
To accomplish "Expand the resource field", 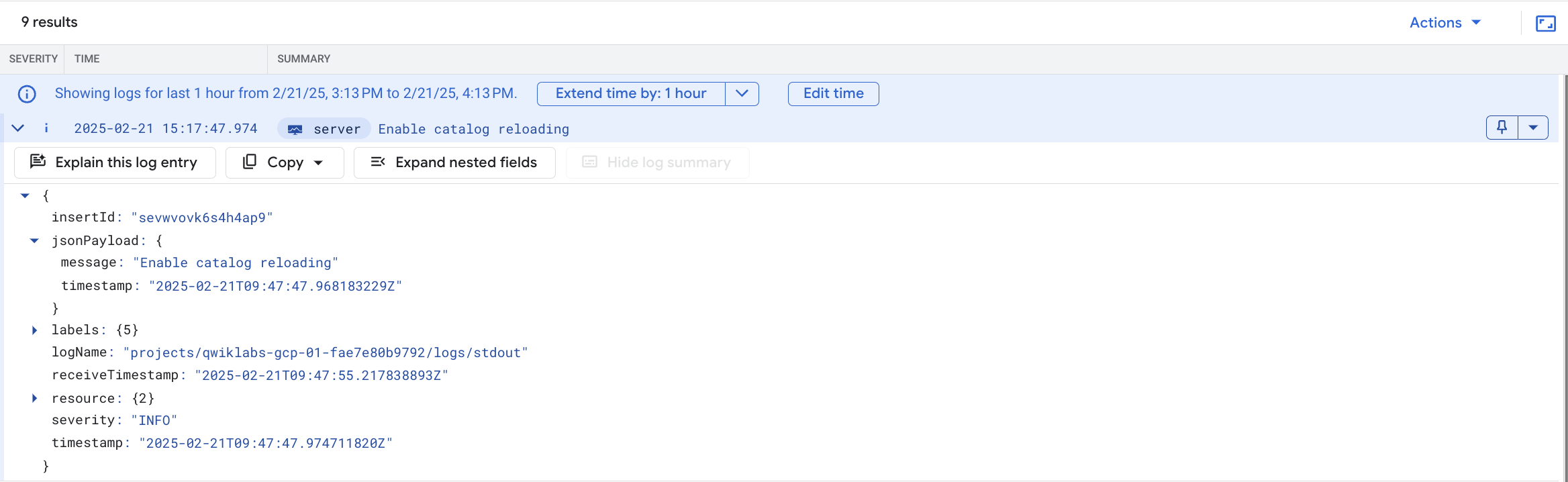I will point(34,398).
